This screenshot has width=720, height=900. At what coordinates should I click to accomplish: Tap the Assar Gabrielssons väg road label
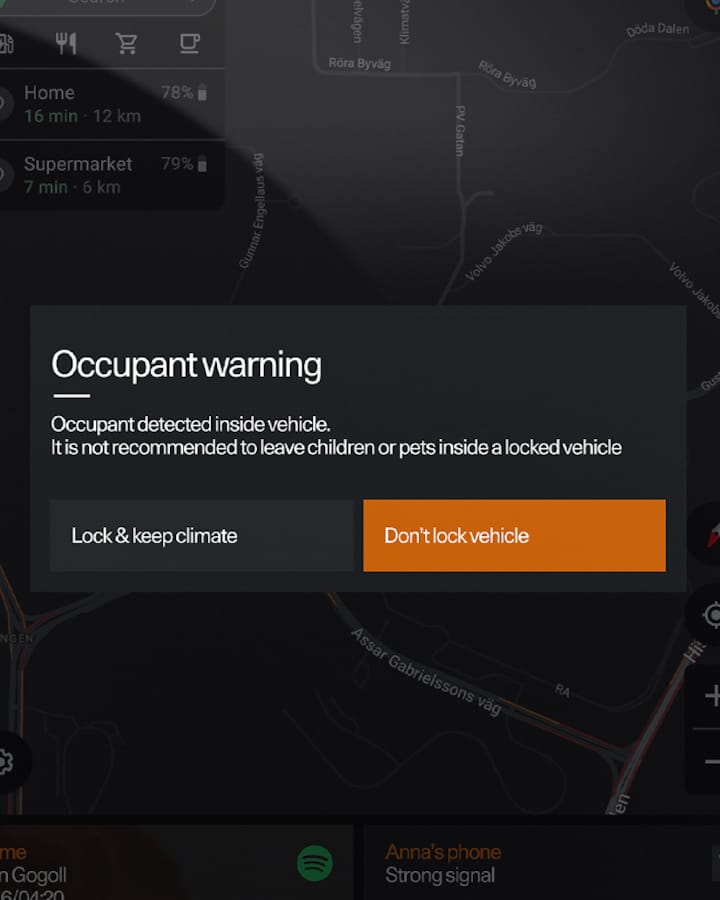pos(427,672)
